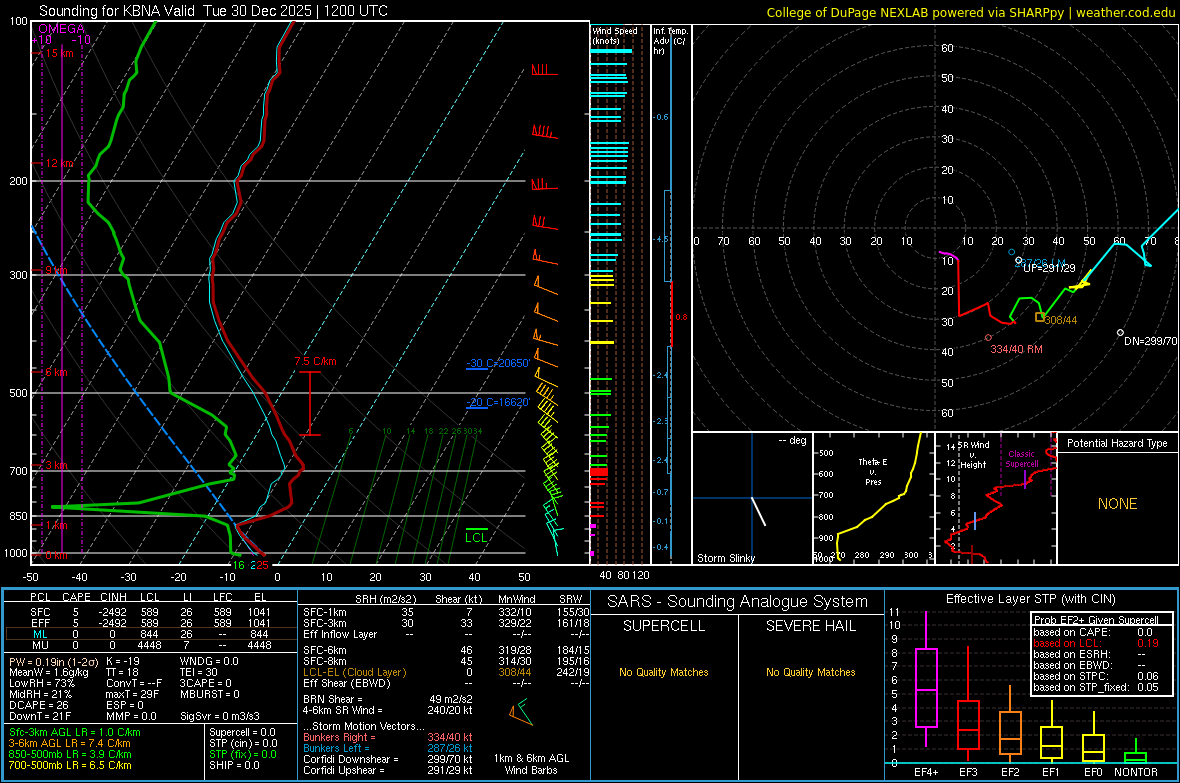This screenshot has width=1180, height=783.
Task: Click the OMEGA label
Action: click(x=62, y=29)
